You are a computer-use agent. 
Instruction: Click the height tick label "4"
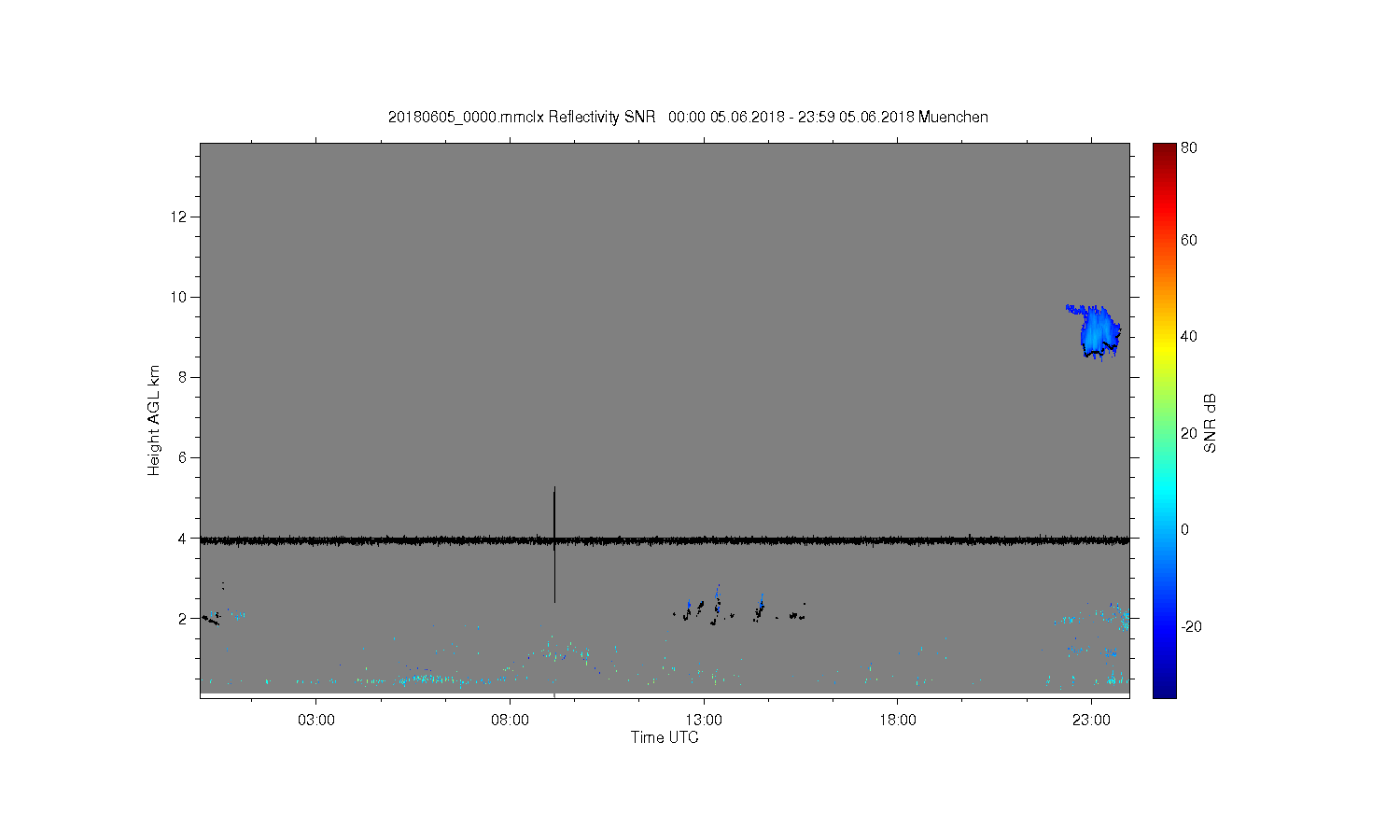coord(183,538)
